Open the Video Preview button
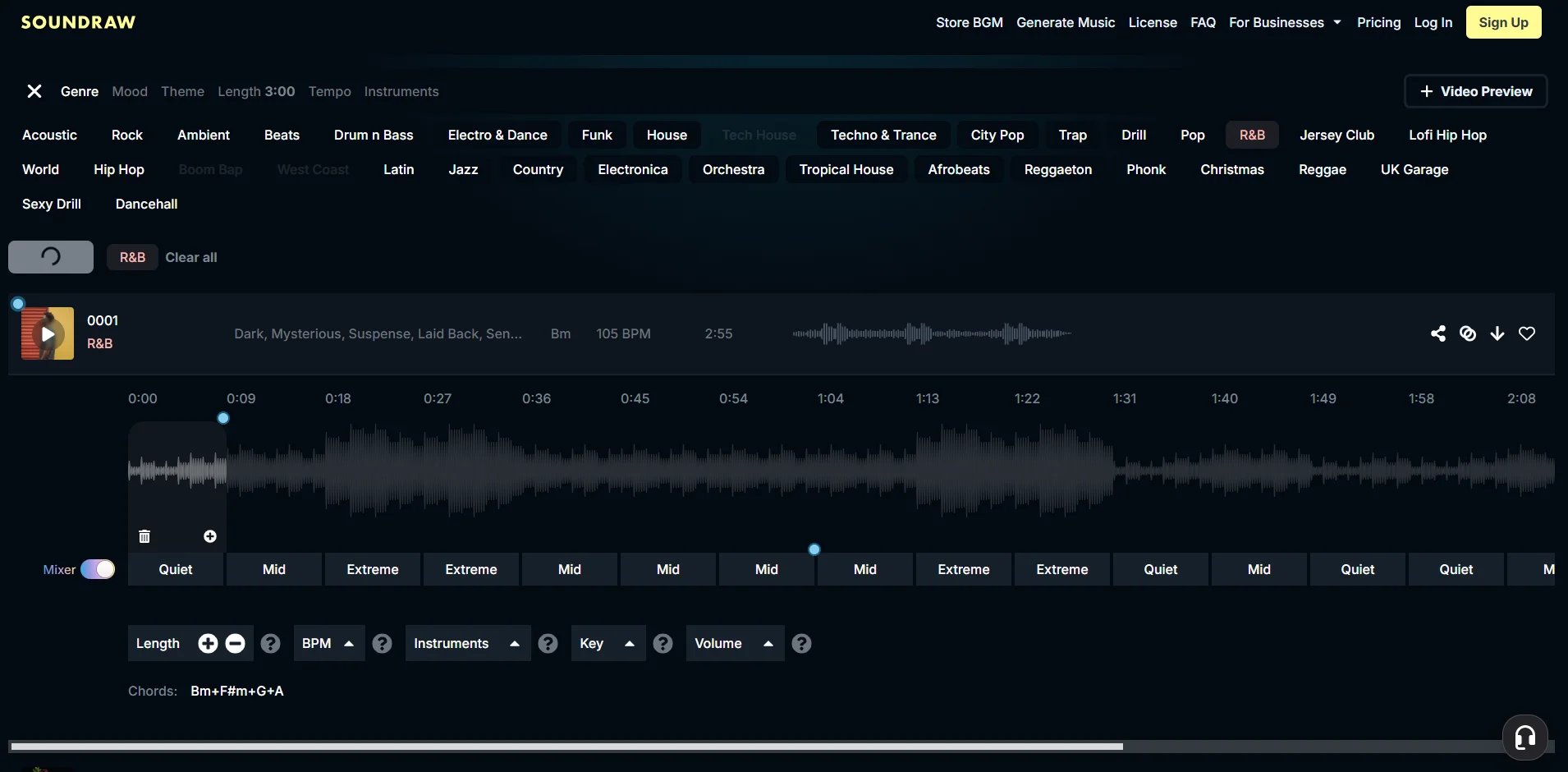 pos(1476,91)
